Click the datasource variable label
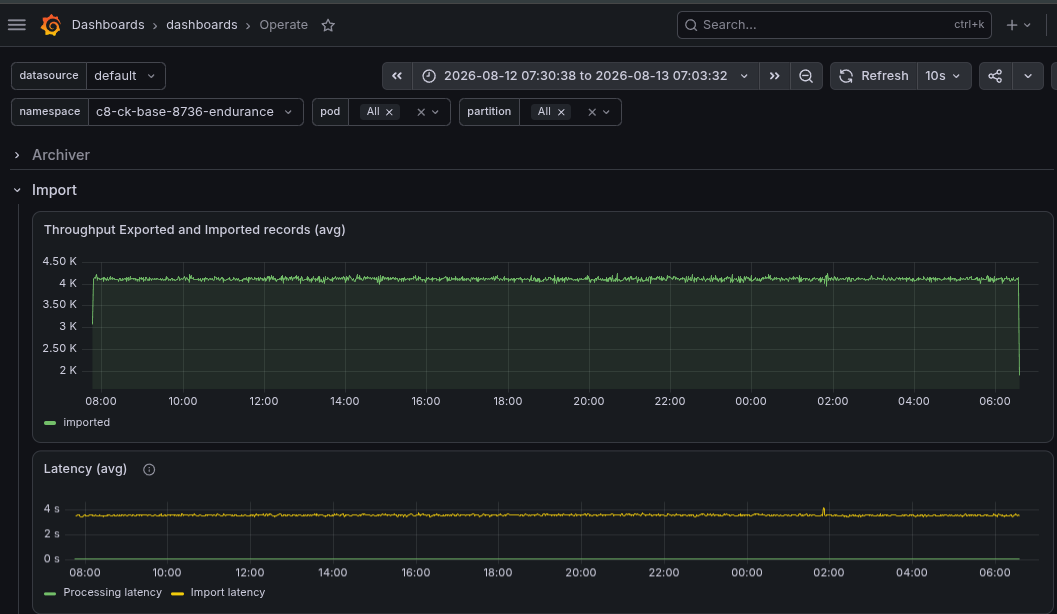Viewport: 1057px width, 614px height. click(x=49, y=75)
